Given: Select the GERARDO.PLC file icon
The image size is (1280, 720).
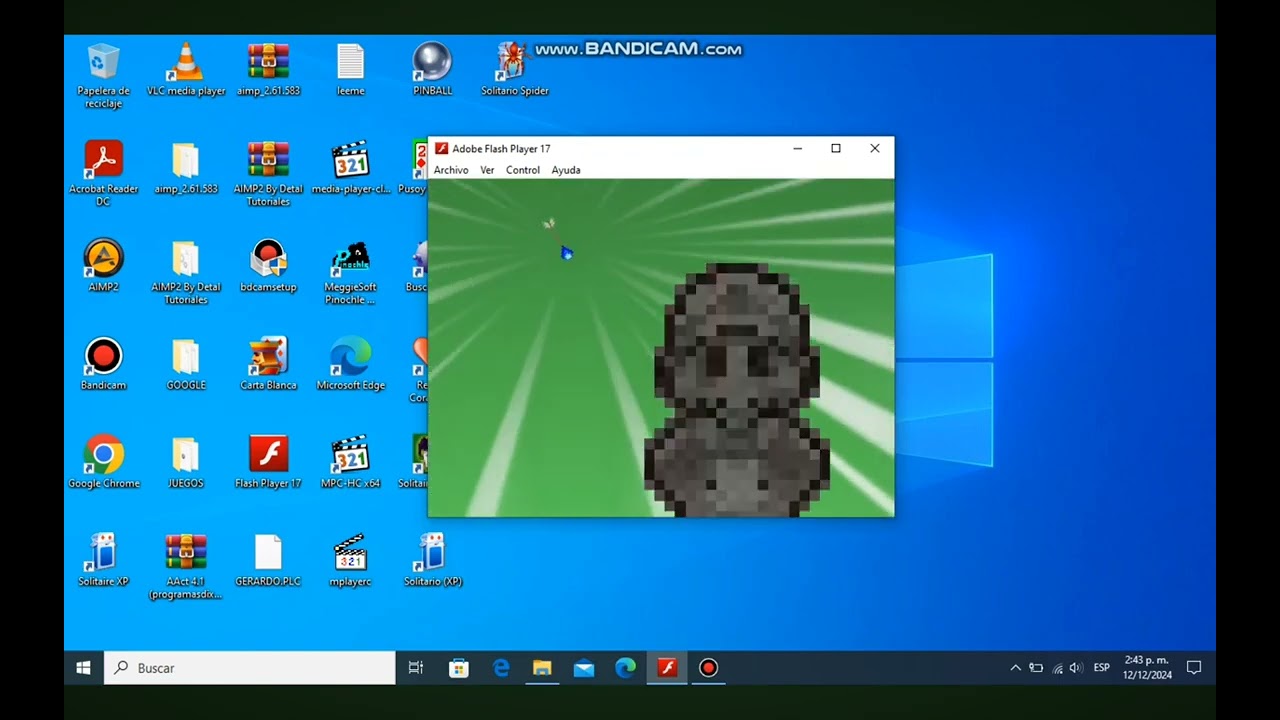Looking at the screenshot, I should pos(268,559).
